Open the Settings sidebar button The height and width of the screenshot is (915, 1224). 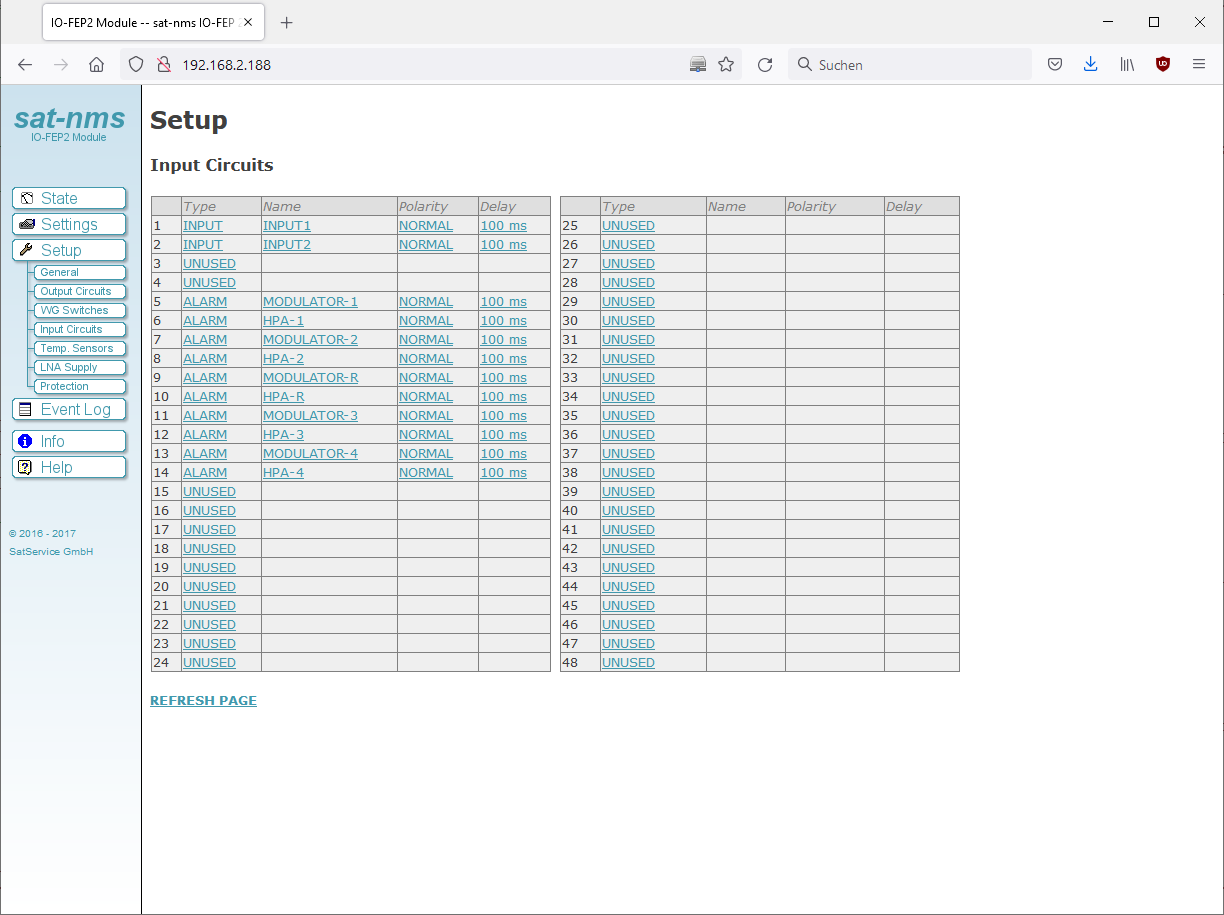pyautogui.click(x=69, y=225)
